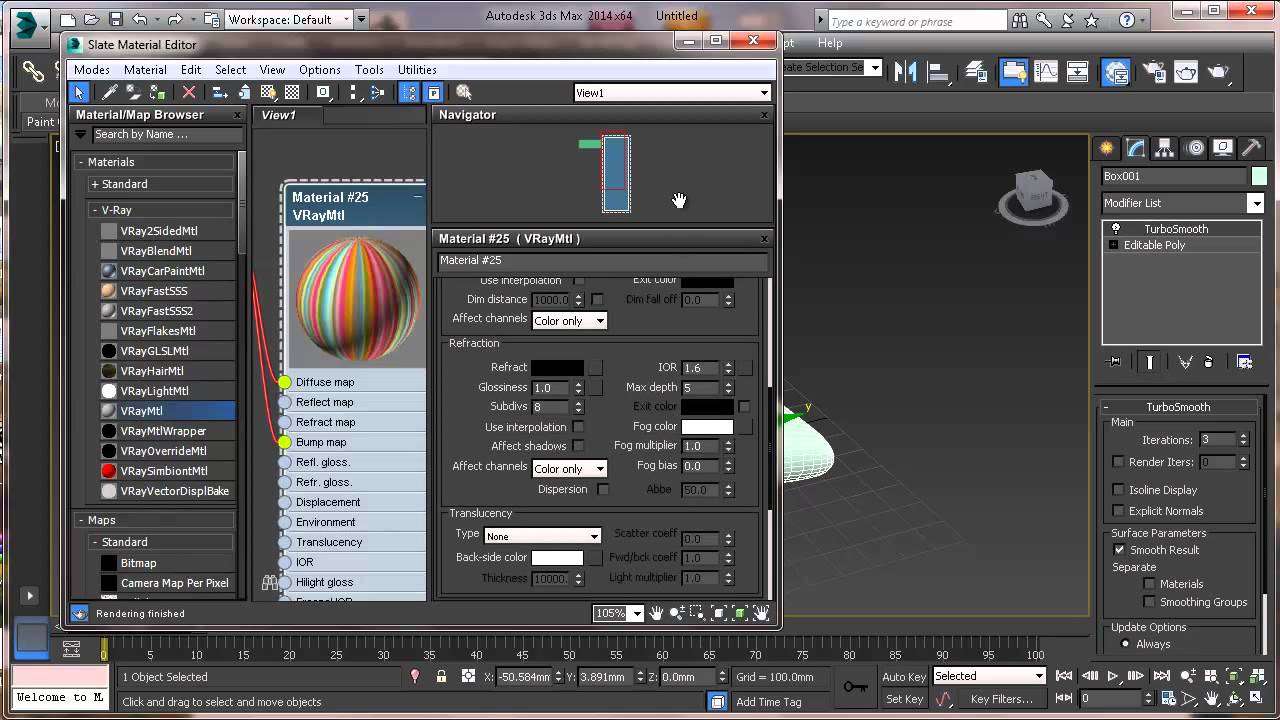Open the Modify panel tab icon
This screenshot has height=720, width=1280.
[x=1136, y=148]
